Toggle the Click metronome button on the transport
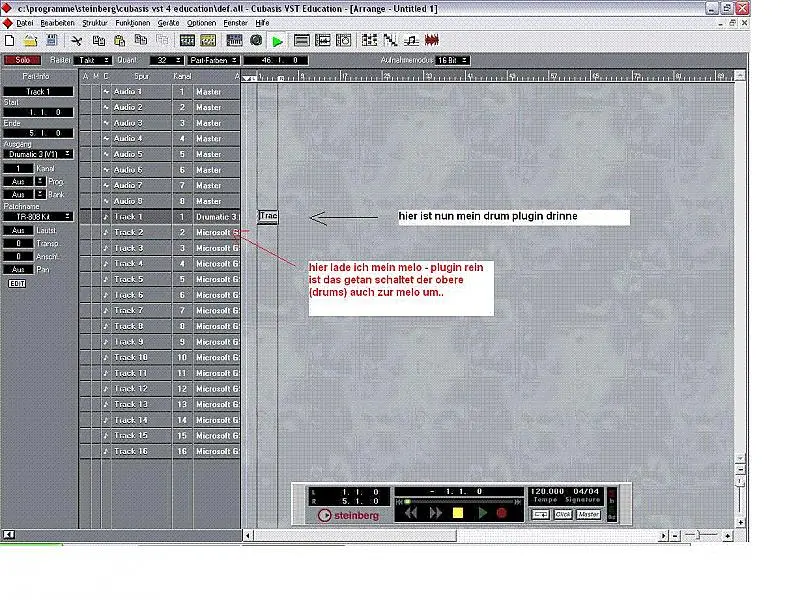 coord(562,516)
